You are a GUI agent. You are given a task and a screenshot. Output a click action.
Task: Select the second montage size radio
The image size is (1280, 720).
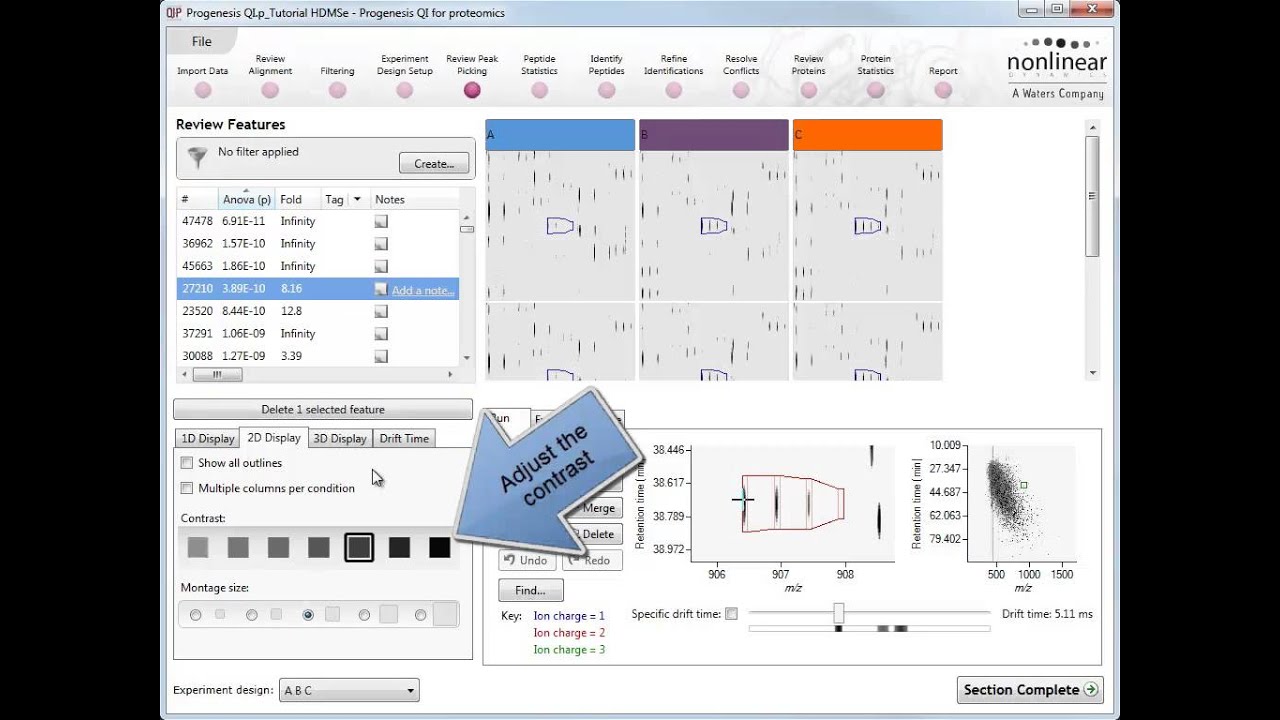[x=252, y=615]
